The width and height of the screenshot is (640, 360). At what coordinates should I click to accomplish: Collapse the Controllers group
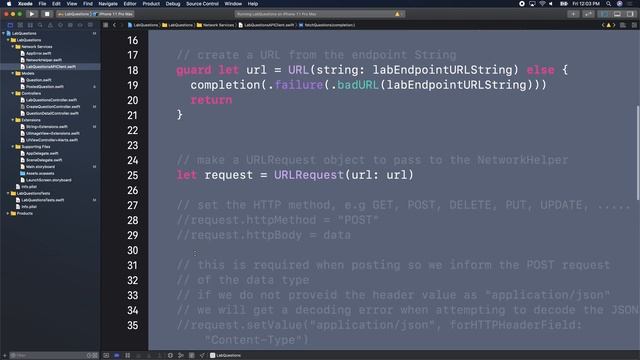coord(13,93)
